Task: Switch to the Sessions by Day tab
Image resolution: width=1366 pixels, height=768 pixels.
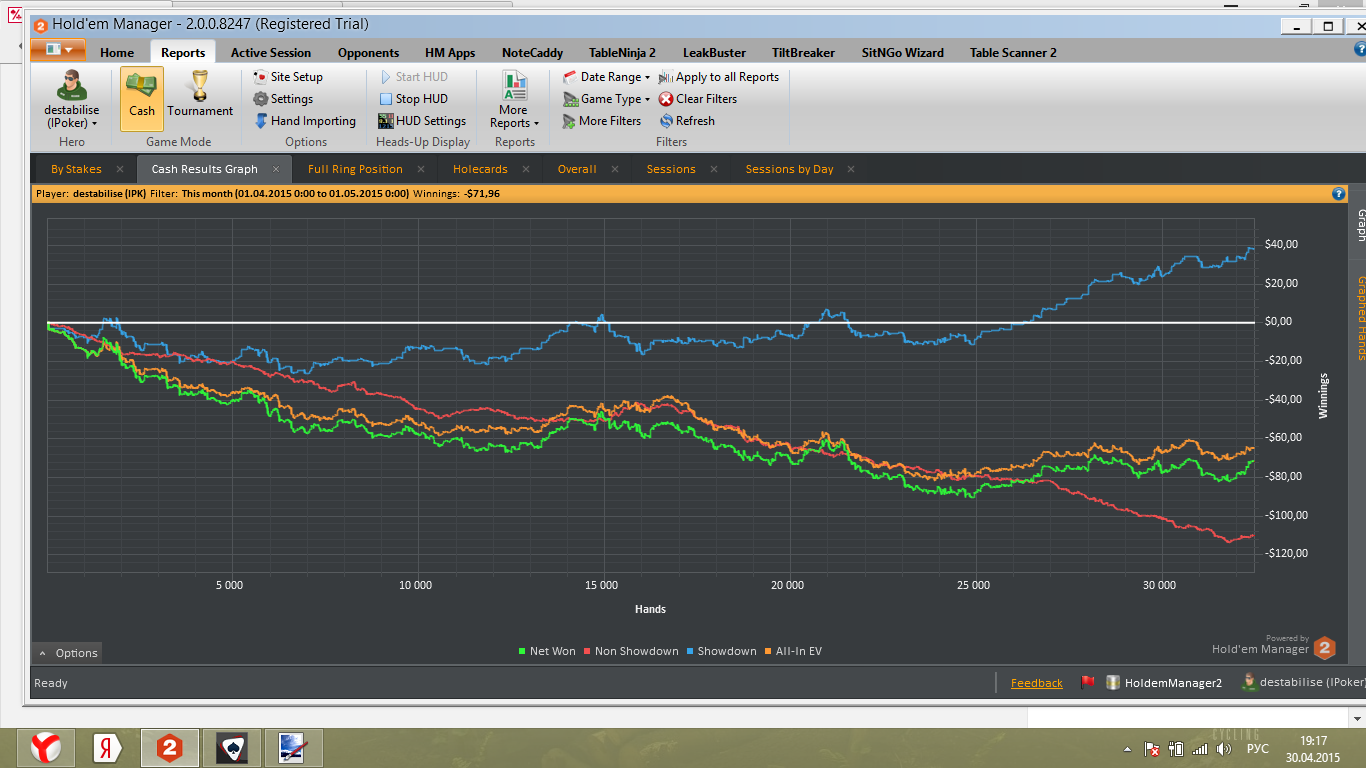Action: (x=789, y=169)
